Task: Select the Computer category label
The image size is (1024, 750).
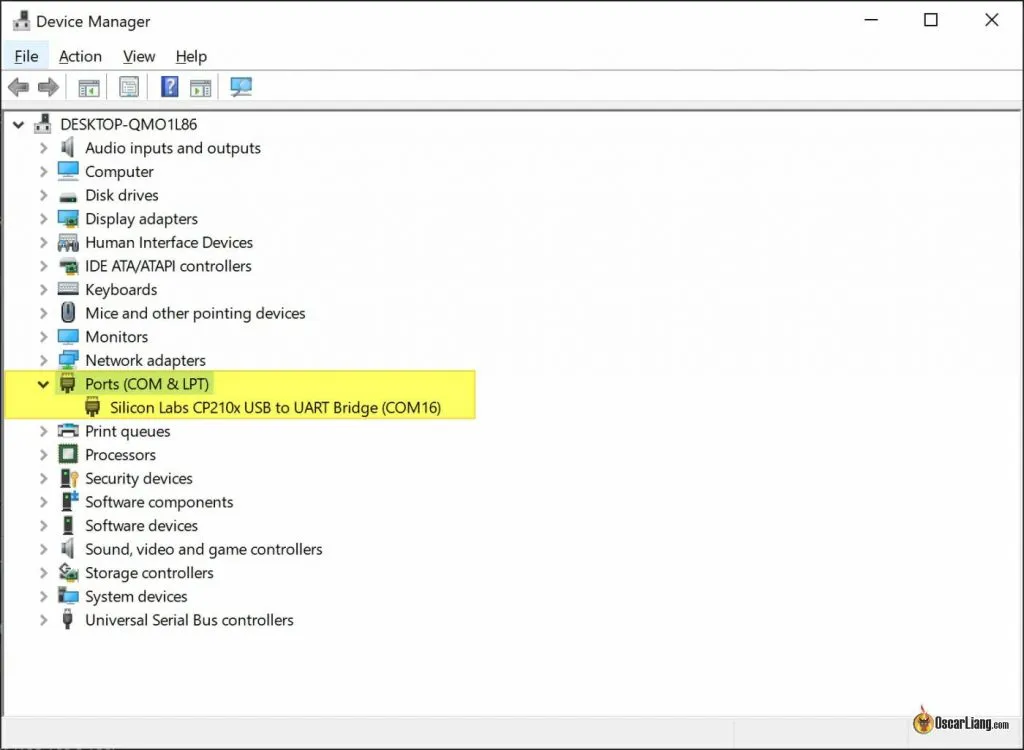Action: (120, 172)
